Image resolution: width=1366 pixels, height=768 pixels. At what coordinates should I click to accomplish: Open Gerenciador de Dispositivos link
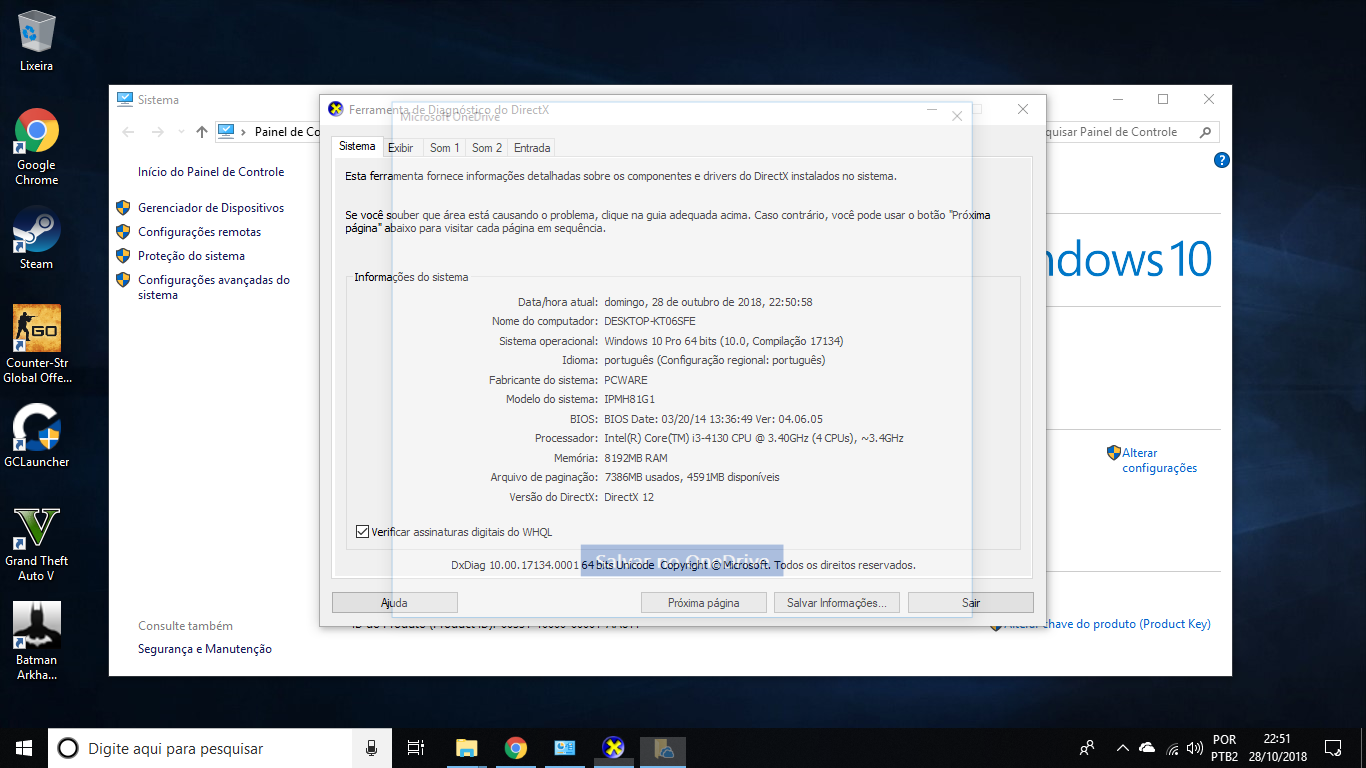point(211,208)
